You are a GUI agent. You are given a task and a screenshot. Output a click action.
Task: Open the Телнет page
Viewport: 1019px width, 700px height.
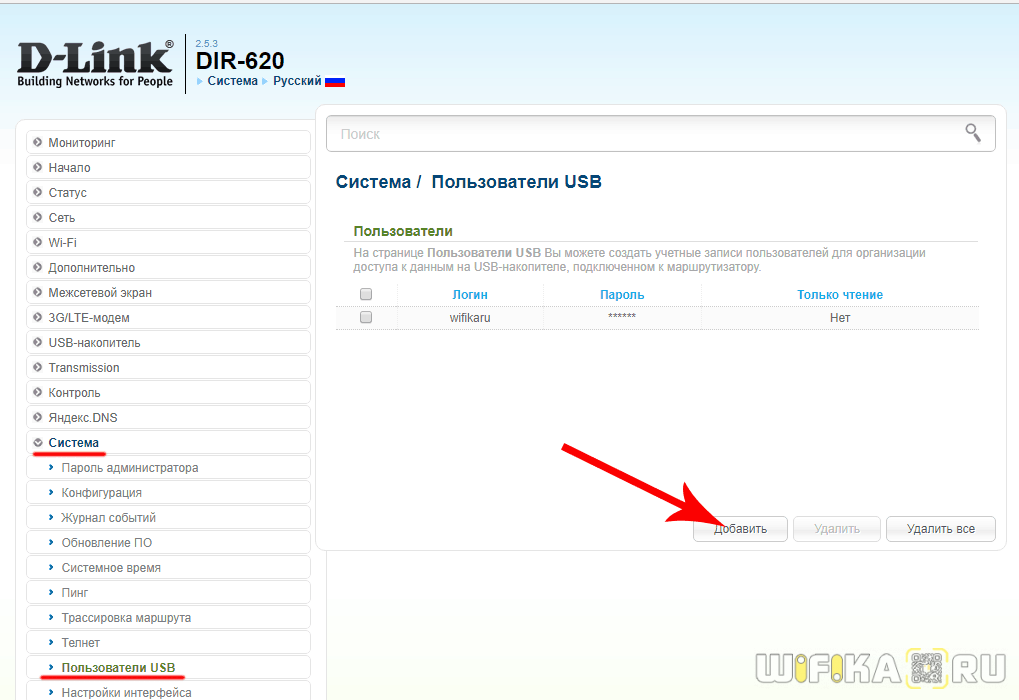(x=168, y=643)
